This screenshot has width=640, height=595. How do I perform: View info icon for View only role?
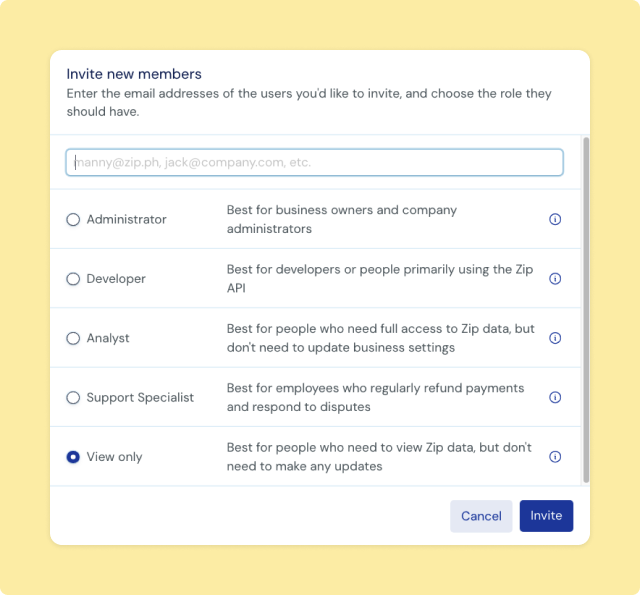555,457
